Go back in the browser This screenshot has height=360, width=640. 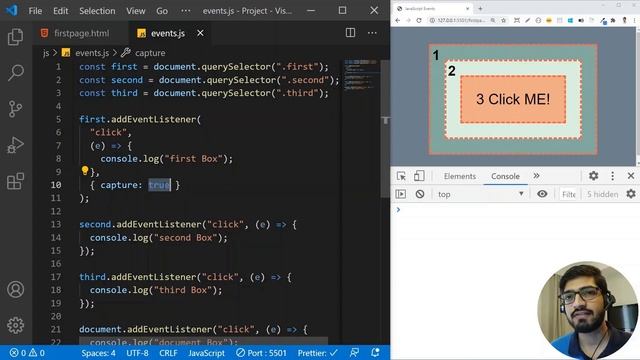(398, 20)
